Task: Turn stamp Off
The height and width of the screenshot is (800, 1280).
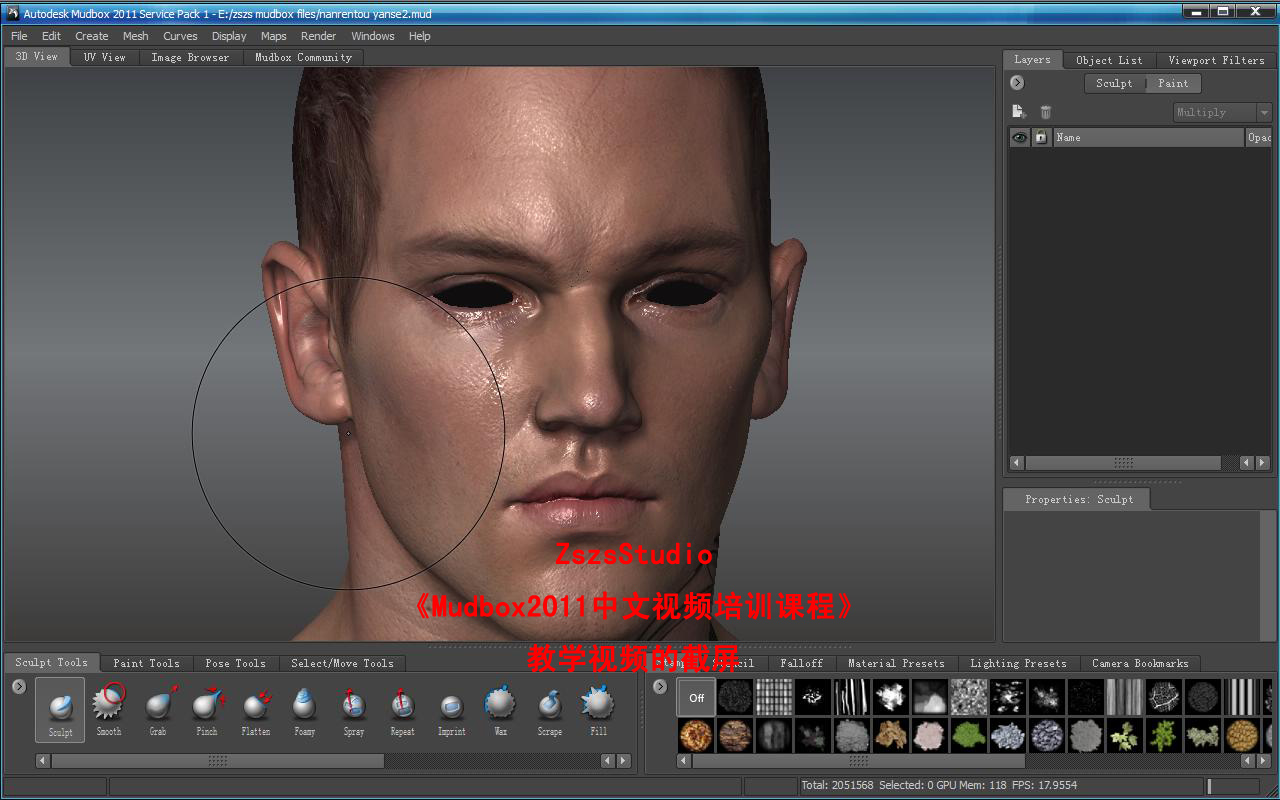Action: [696, 697]
